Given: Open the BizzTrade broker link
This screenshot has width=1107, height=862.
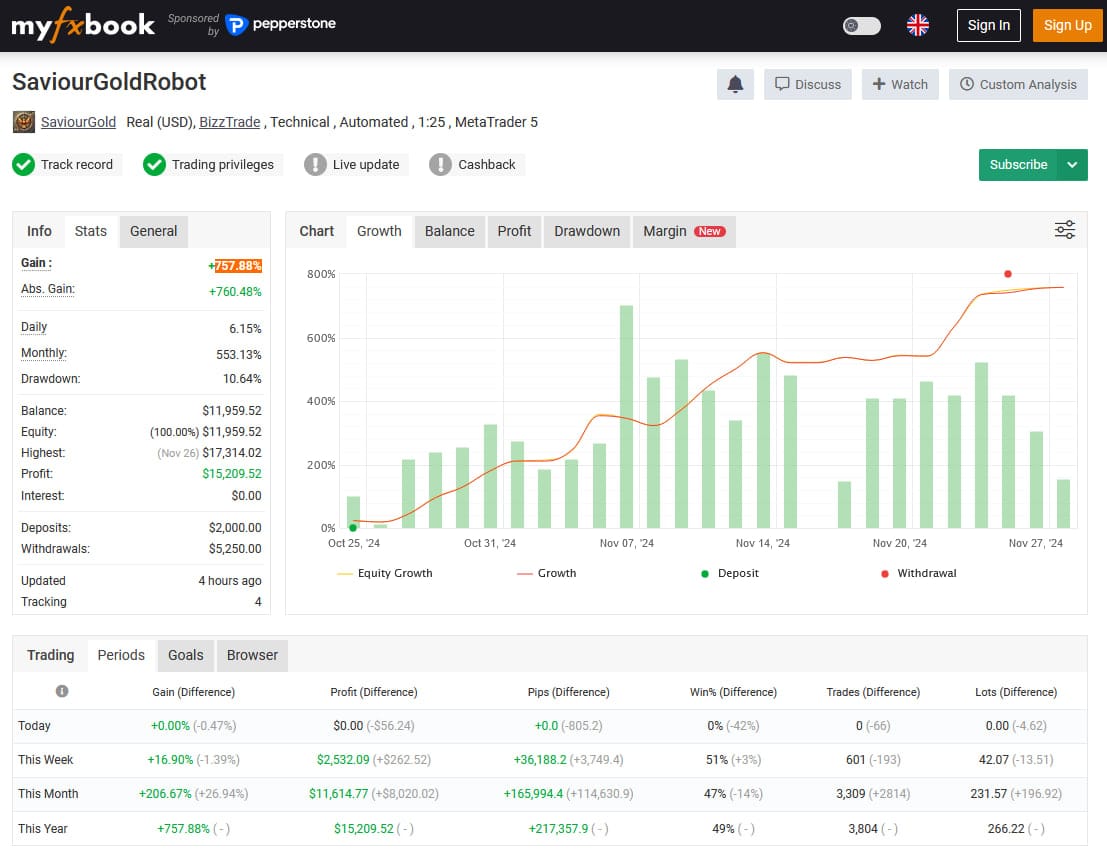Looking at the screenshot, I should 229,122.
